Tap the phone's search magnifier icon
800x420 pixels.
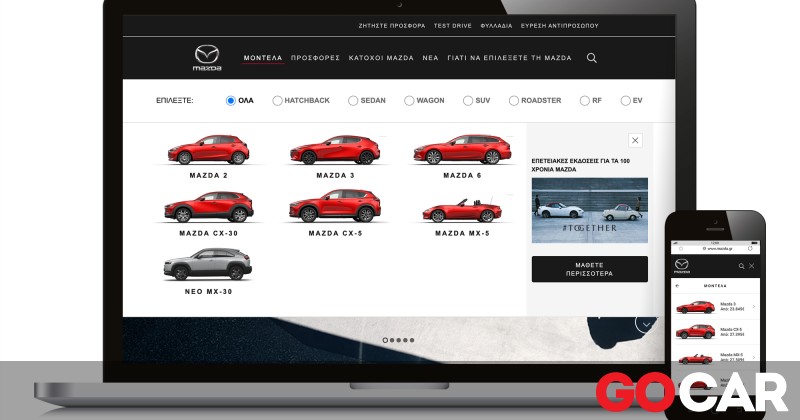coord(740,266)
